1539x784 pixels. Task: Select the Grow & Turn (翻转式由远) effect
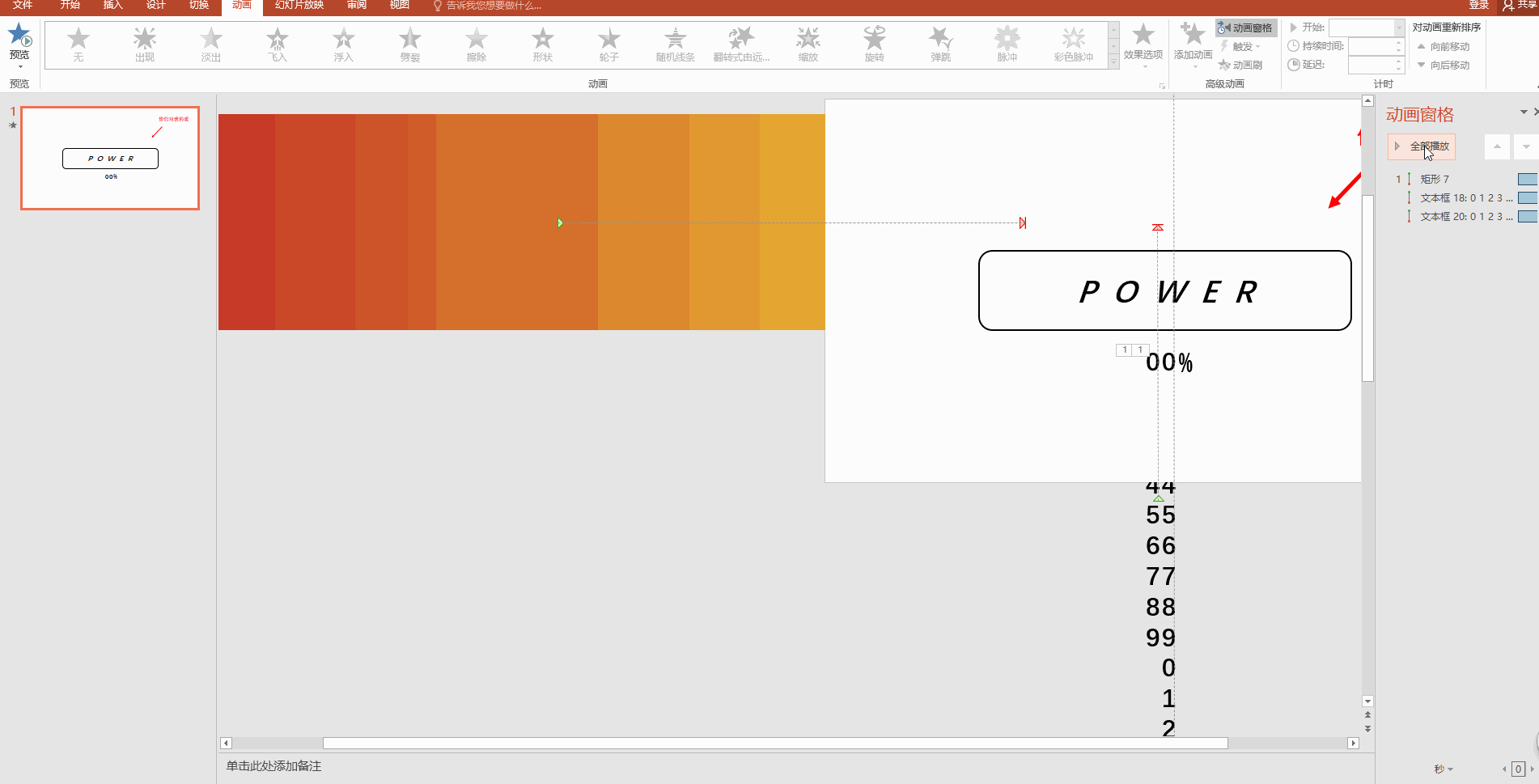point(742,44)
